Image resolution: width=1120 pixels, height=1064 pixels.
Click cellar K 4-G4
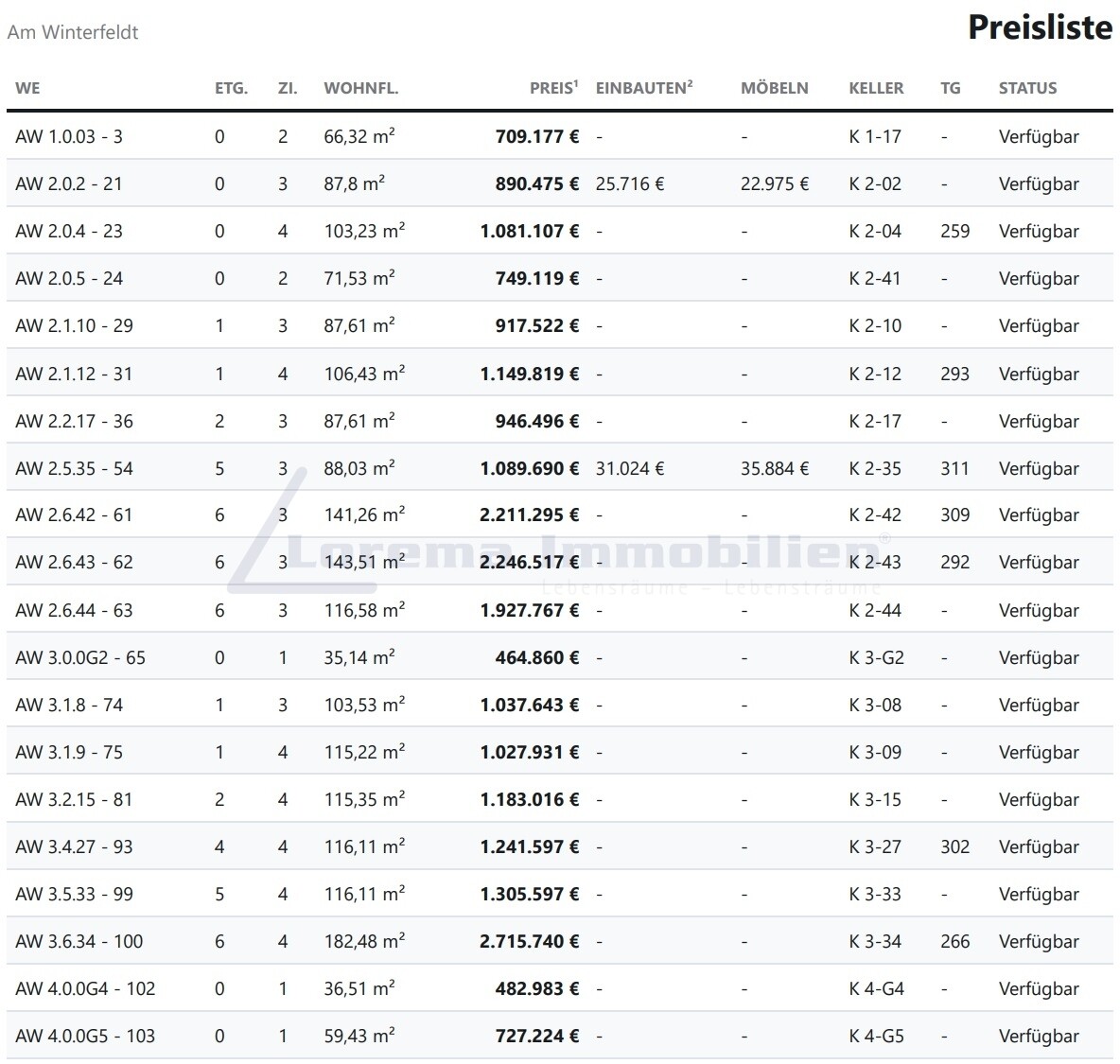pos(877,989)
